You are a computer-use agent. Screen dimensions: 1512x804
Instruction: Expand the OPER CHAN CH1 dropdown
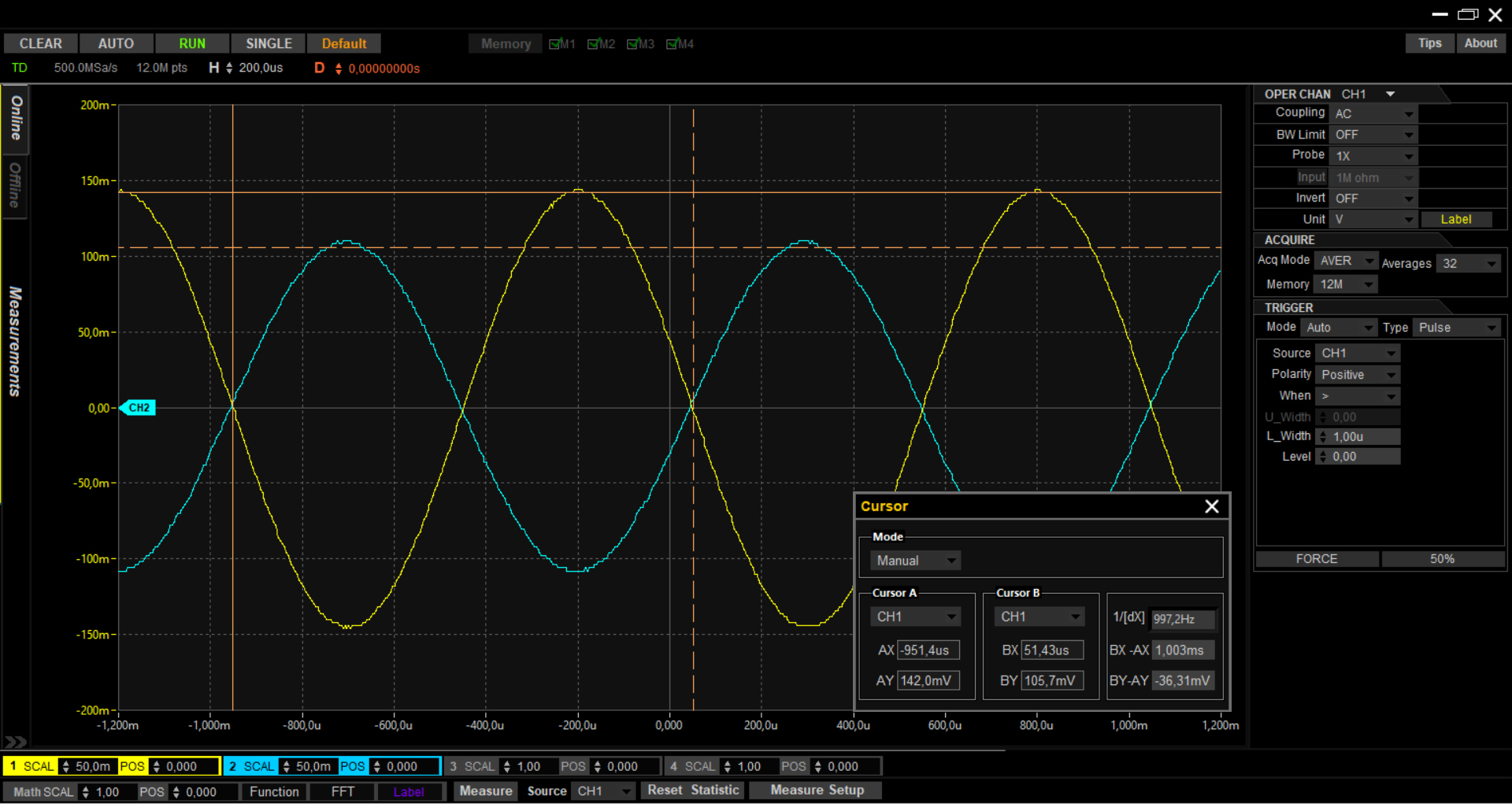(x=1390, y=94)
